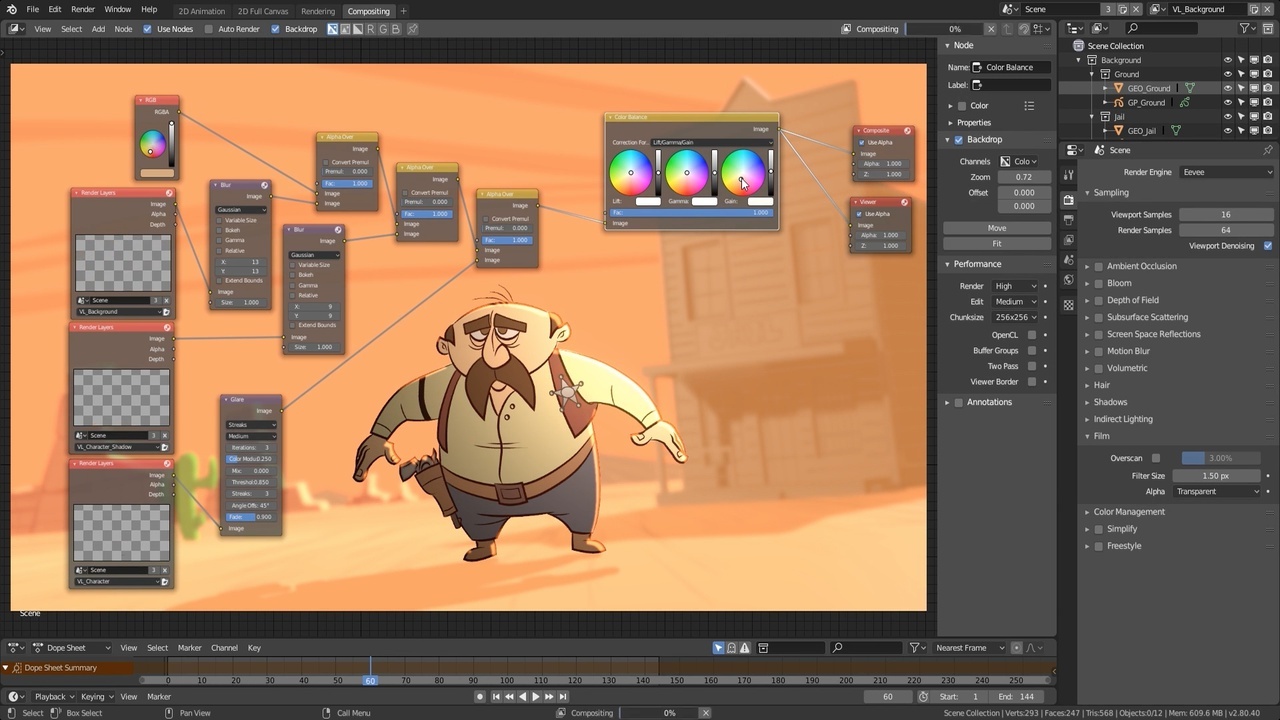Viewport: 1280px width, 720px height.
Task: Open the Chunksize dropdown
Action: (x=1013, y=317)
